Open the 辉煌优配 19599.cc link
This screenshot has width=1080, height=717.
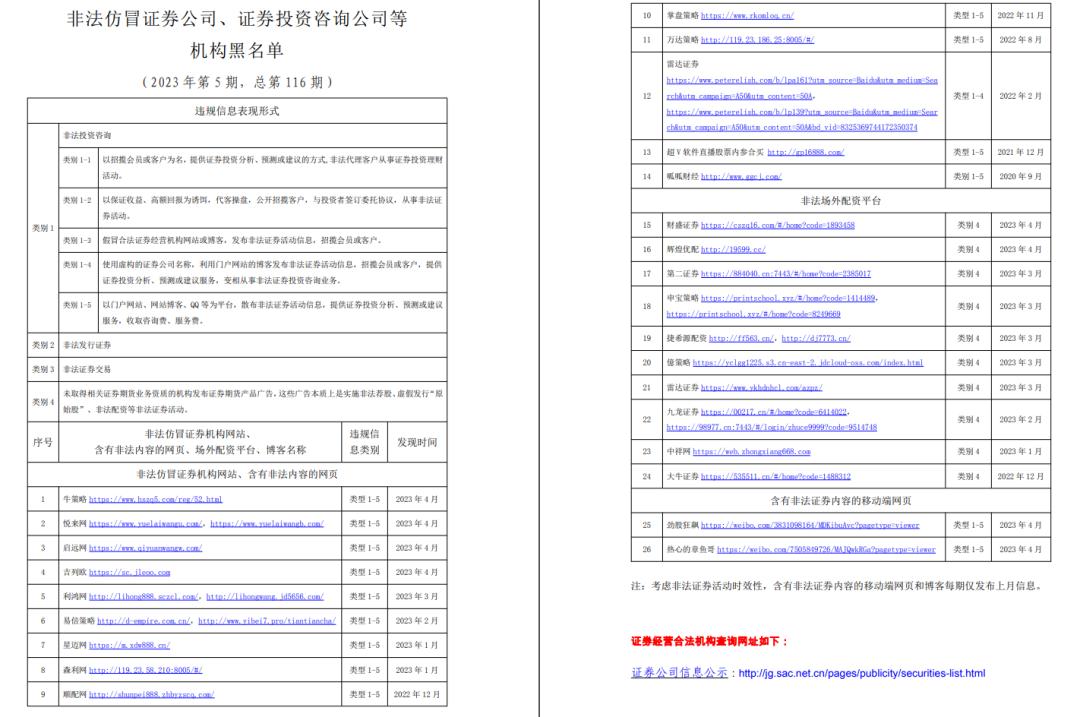coord(735,249)
